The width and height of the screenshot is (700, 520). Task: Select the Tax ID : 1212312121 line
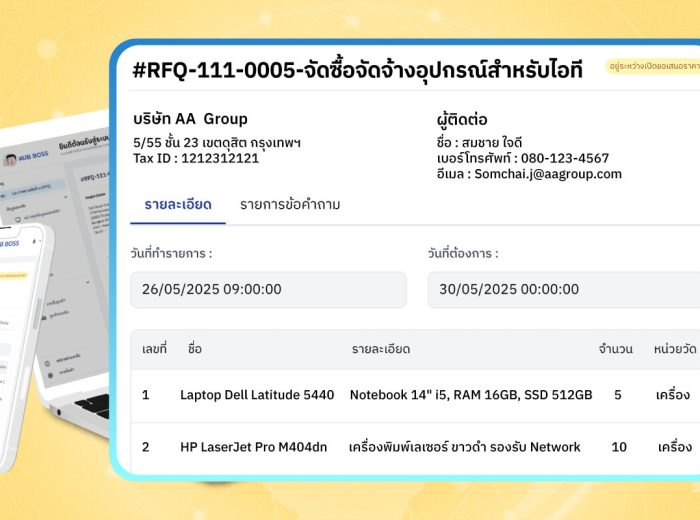click(196, 158)
